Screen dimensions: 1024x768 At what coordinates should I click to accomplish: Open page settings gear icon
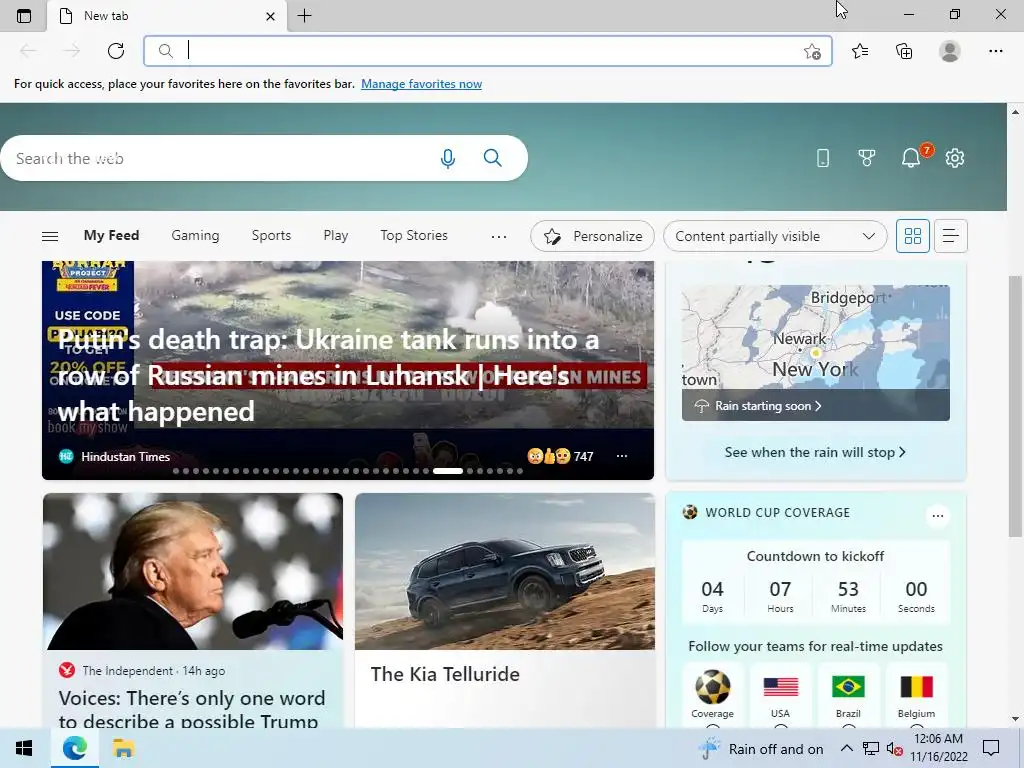955,158
